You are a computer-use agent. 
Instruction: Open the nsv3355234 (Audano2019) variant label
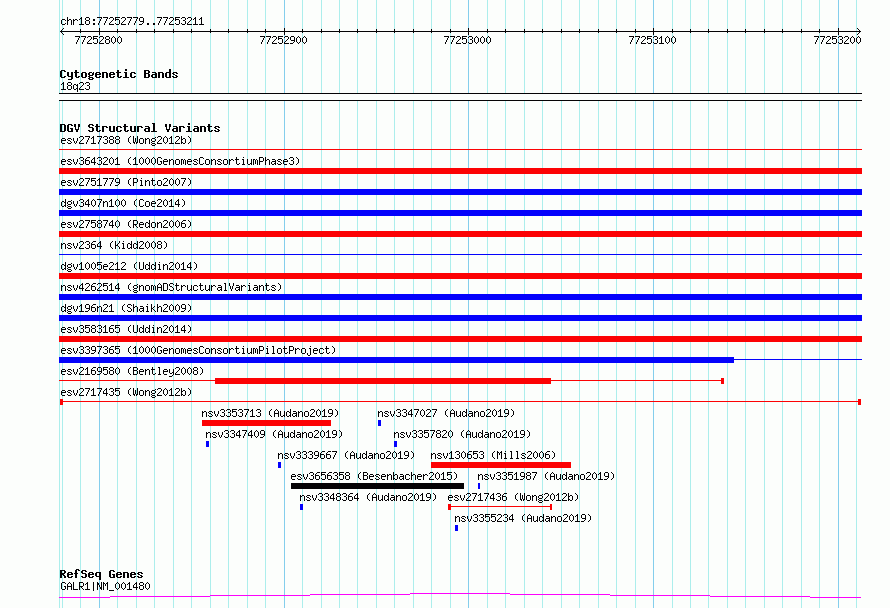coord(523,518)
